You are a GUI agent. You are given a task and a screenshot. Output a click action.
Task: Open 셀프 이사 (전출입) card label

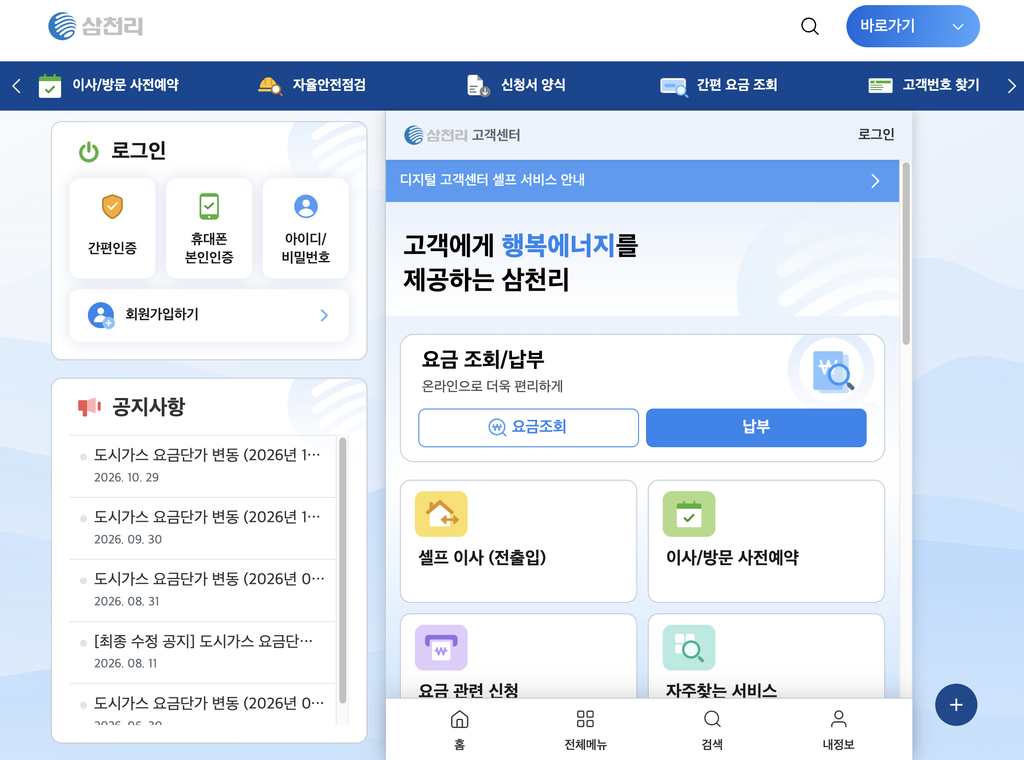tap(482, 558)
